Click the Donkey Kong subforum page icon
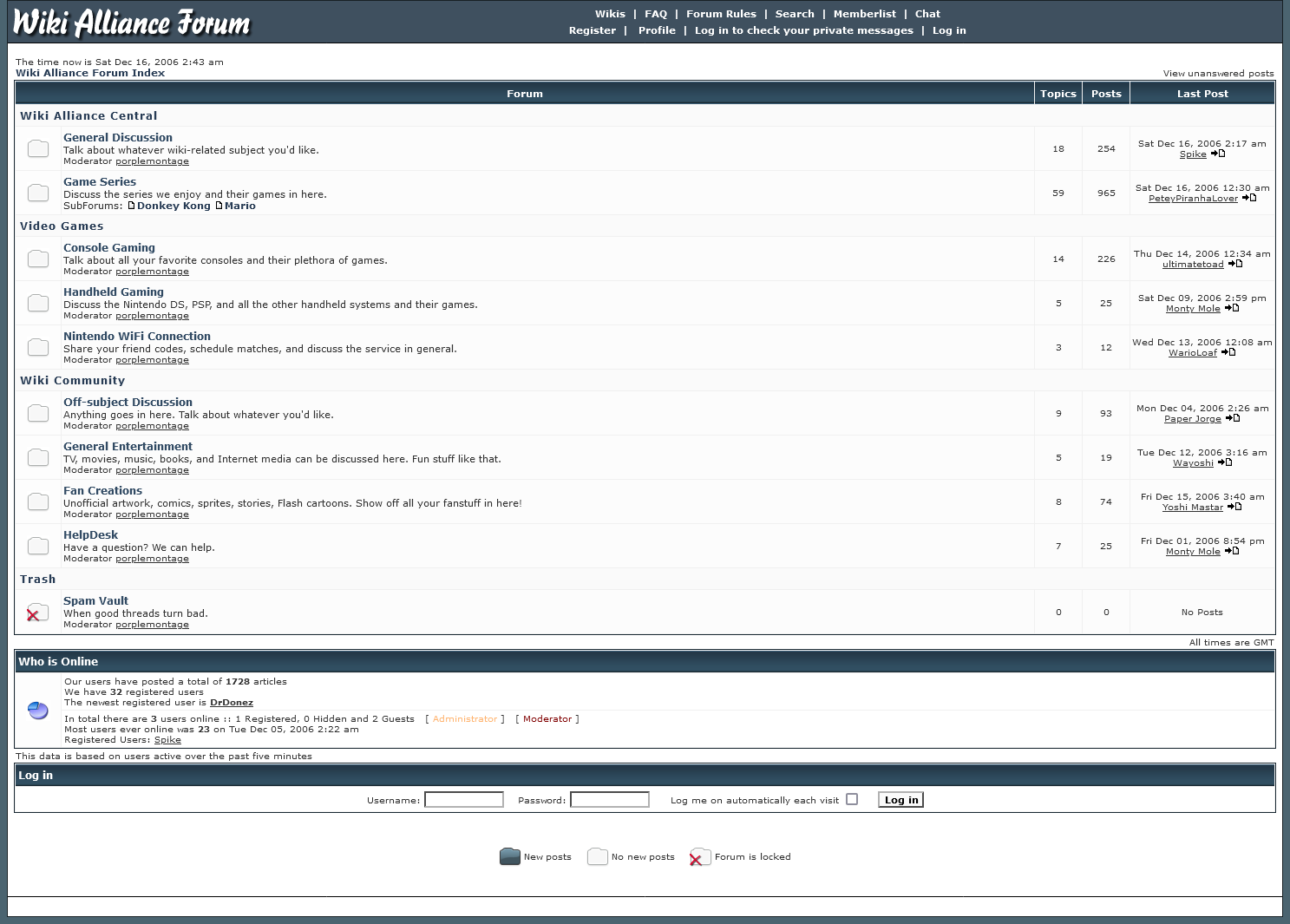1290x924 pixels. coord(132,206)
